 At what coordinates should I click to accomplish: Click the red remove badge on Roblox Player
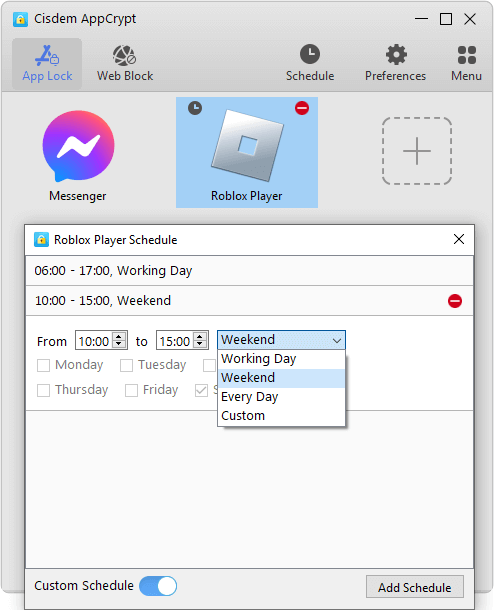[x=302, y=108]
